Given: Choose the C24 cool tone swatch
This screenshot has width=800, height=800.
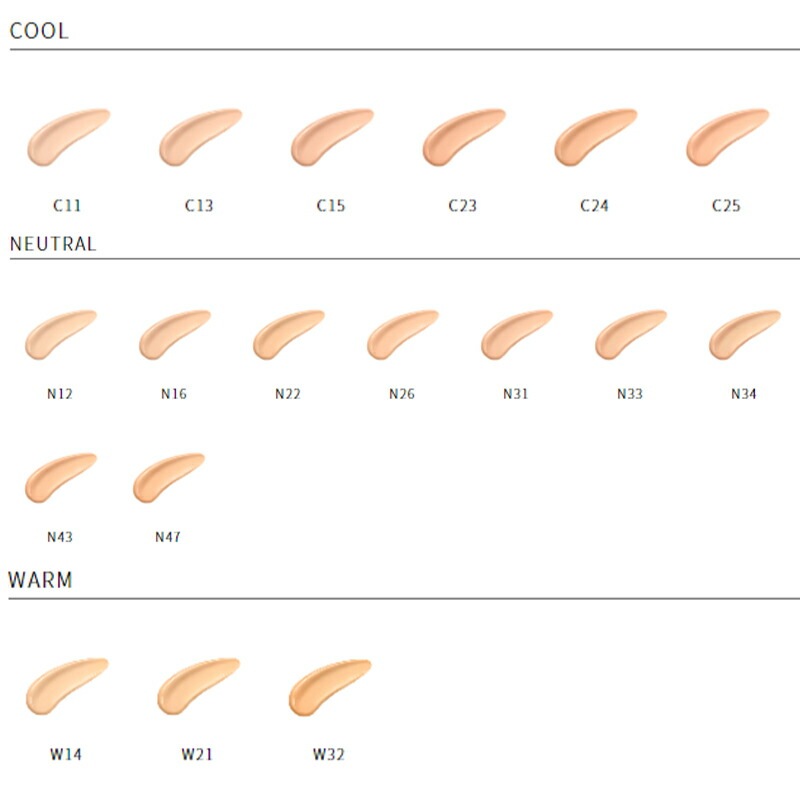Looking at the screenshot, I should point(592,138).
